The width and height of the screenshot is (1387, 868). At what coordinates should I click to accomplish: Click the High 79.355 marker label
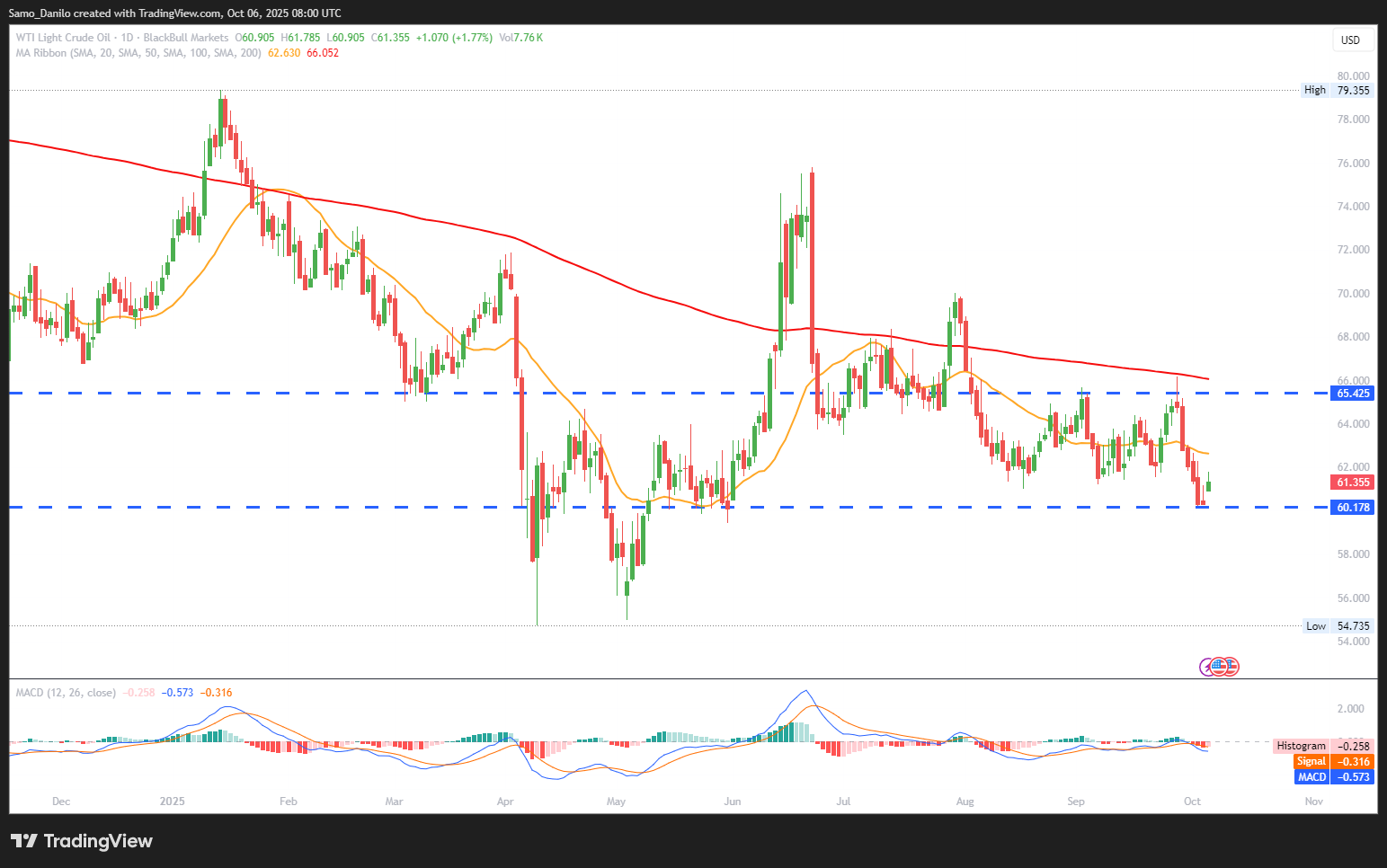[1338, 90]
